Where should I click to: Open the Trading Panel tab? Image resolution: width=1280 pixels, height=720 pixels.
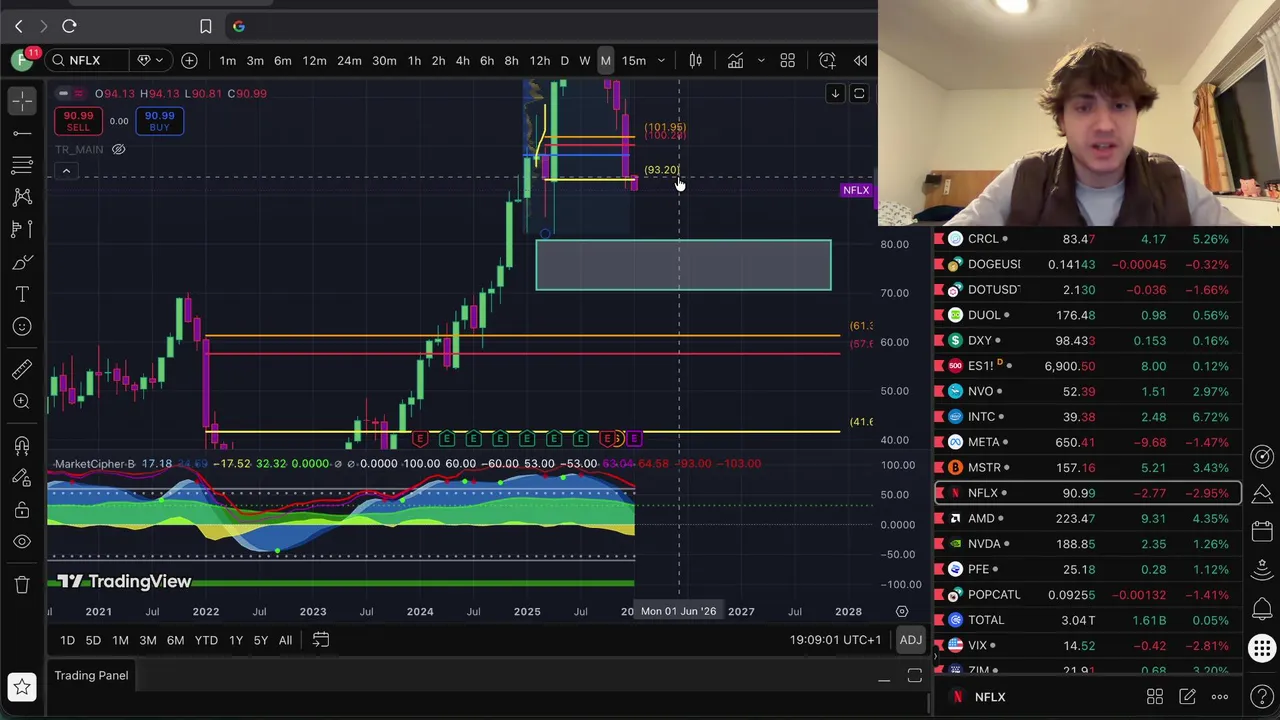tap(91, 676)
